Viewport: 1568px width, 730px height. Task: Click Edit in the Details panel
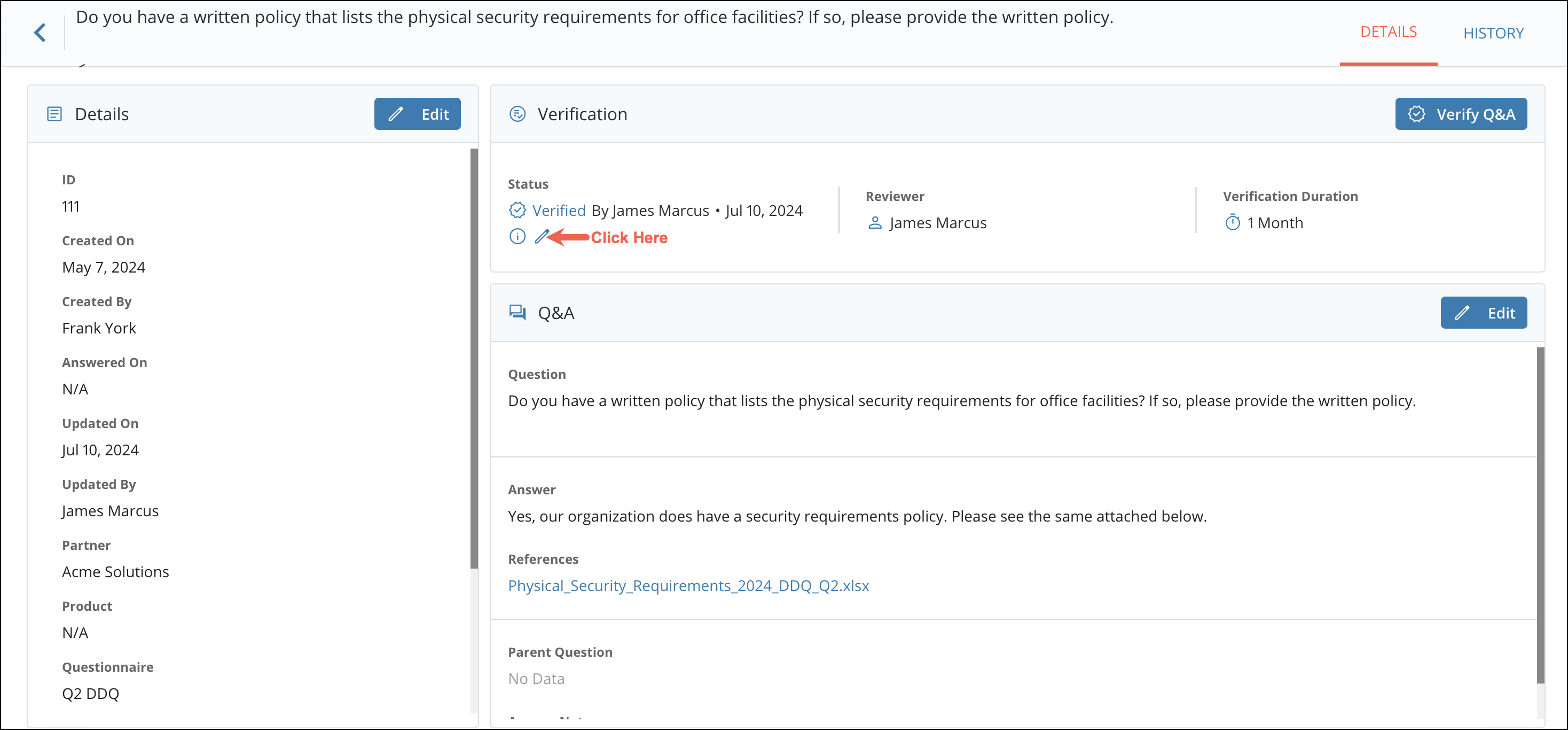coord(418,113)
